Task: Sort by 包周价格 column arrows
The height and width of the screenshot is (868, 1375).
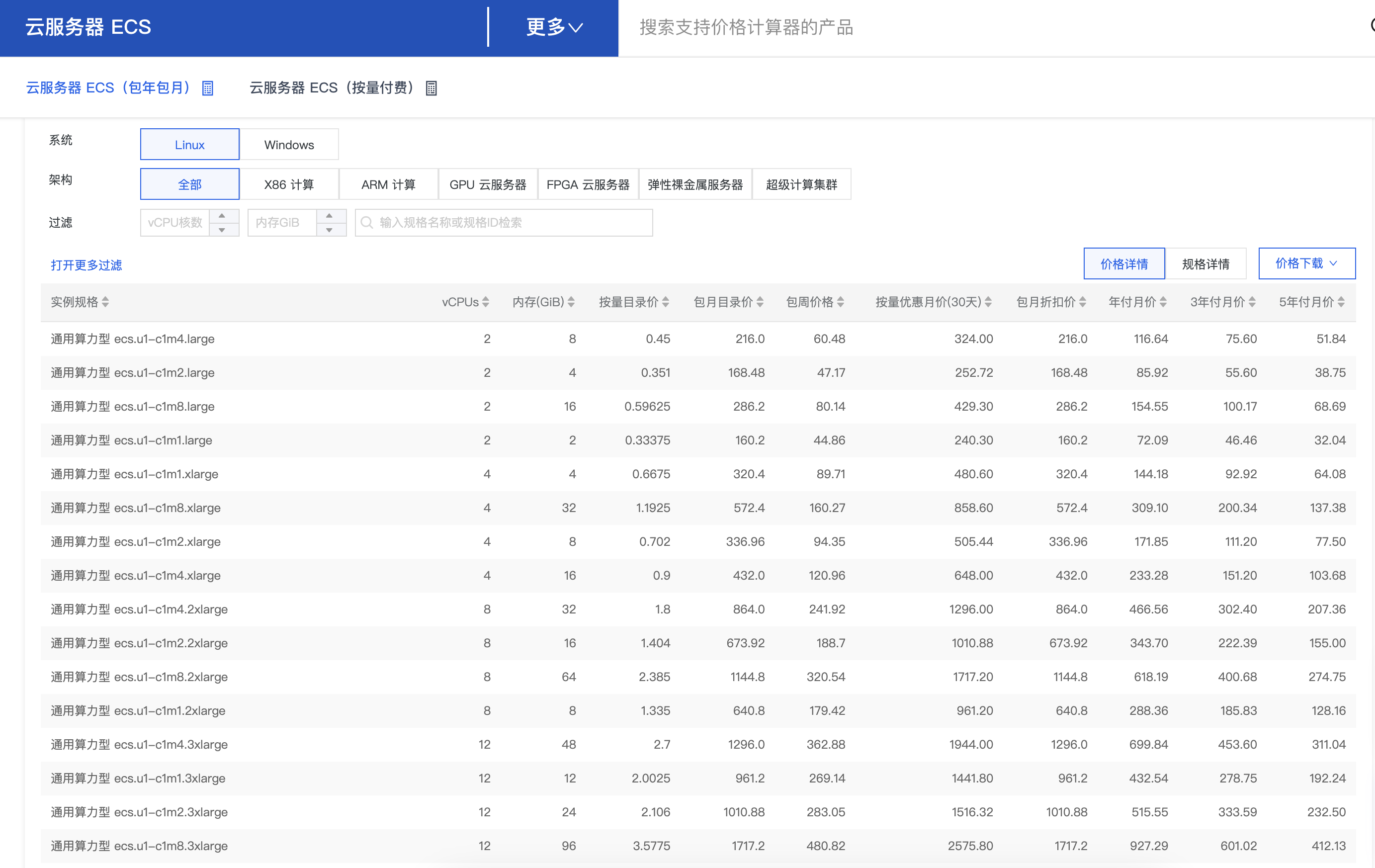Action: click(x=841, y=302)
